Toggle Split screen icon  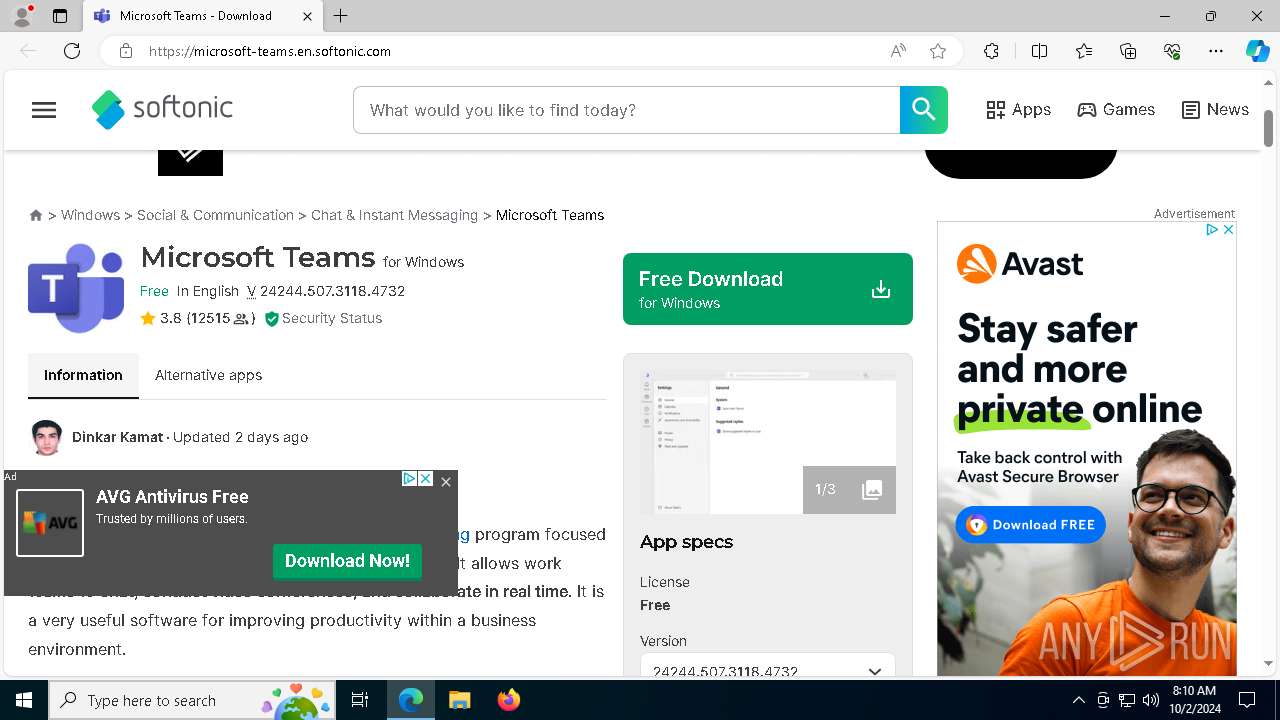point(1039,51)
